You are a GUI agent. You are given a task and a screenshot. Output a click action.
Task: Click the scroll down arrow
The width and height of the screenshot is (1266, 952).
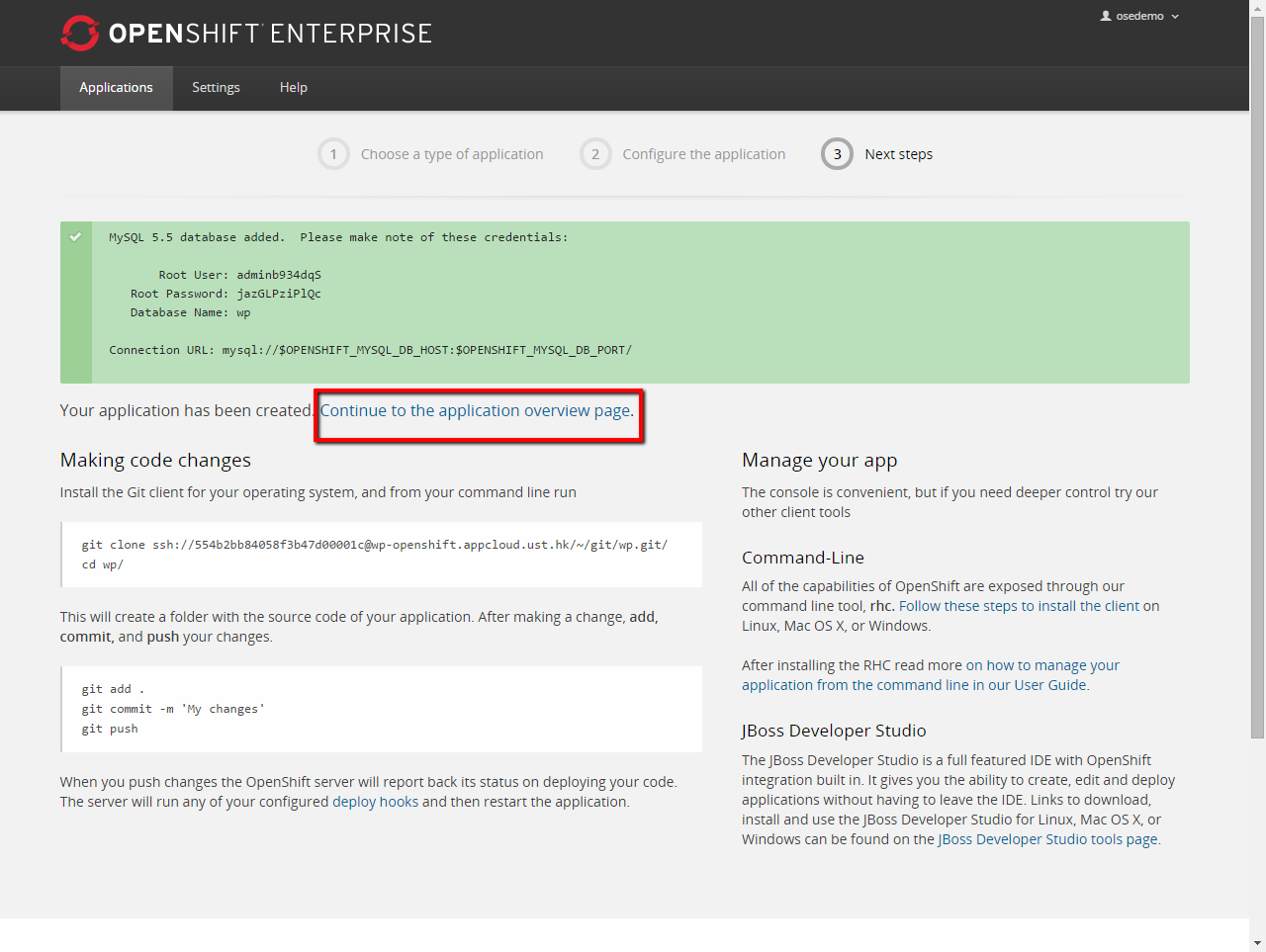coord(1257,943)
